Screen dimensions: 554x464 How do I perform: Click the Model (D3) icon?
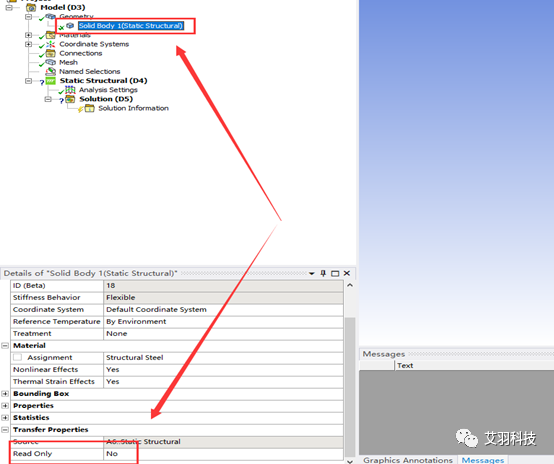[31, 7]
